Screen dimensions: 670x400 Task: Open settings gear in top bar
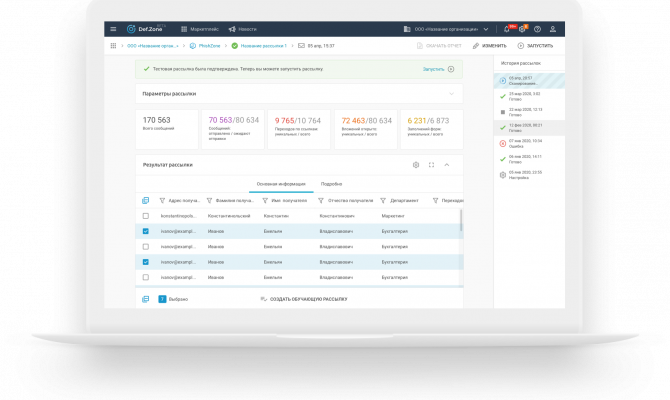[x=522, y=29]
